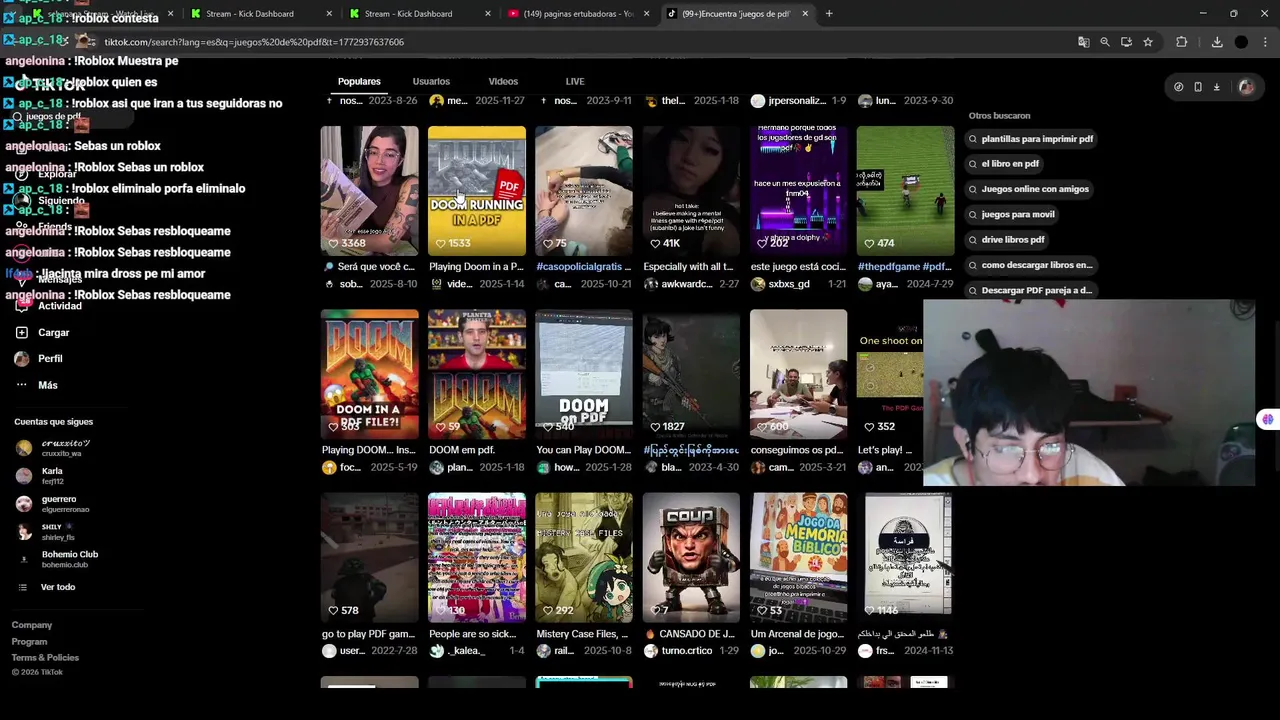Open the 'DOOM on PDF' video thumbnail

point(584,374)
